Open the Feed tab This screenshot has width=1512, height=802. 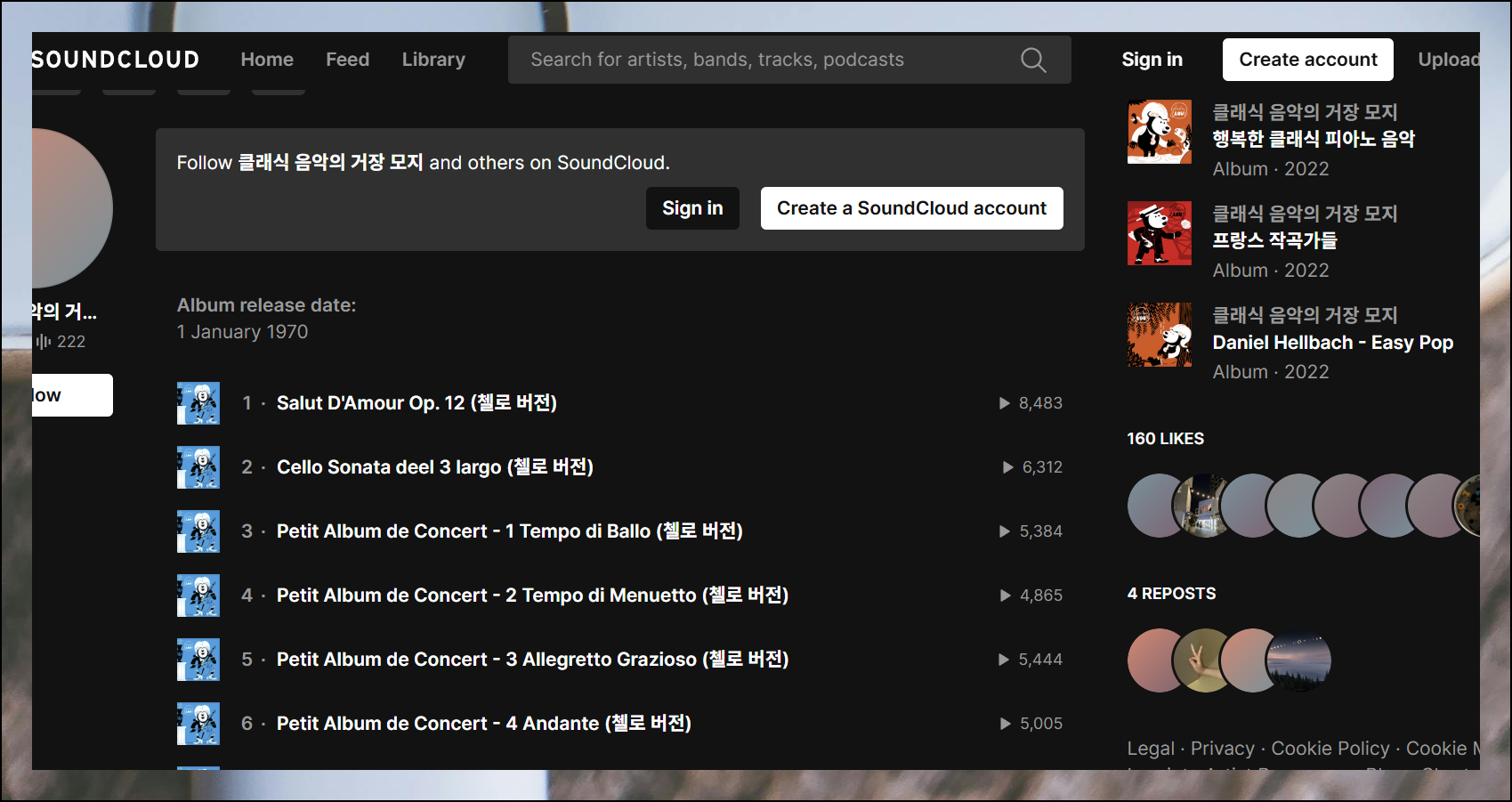pyautogui.click(x=347, y=60)
